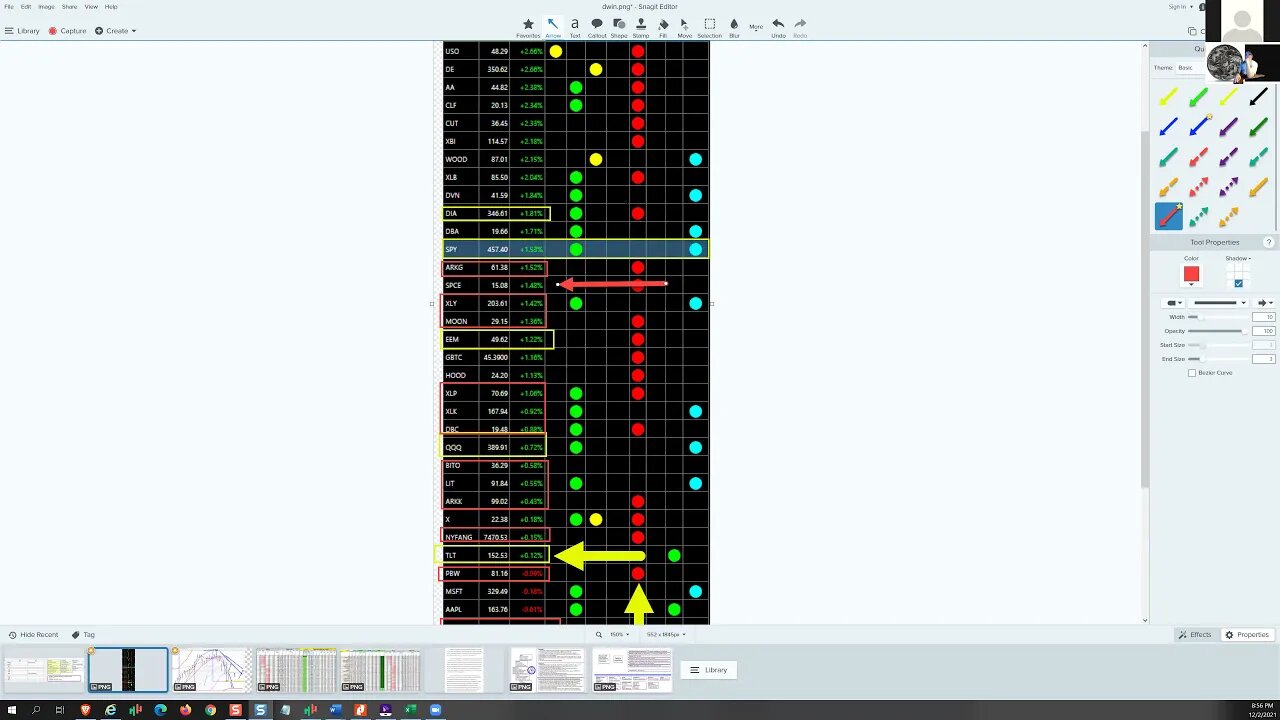Select the first recent capture thumbnail

[44, 670]
